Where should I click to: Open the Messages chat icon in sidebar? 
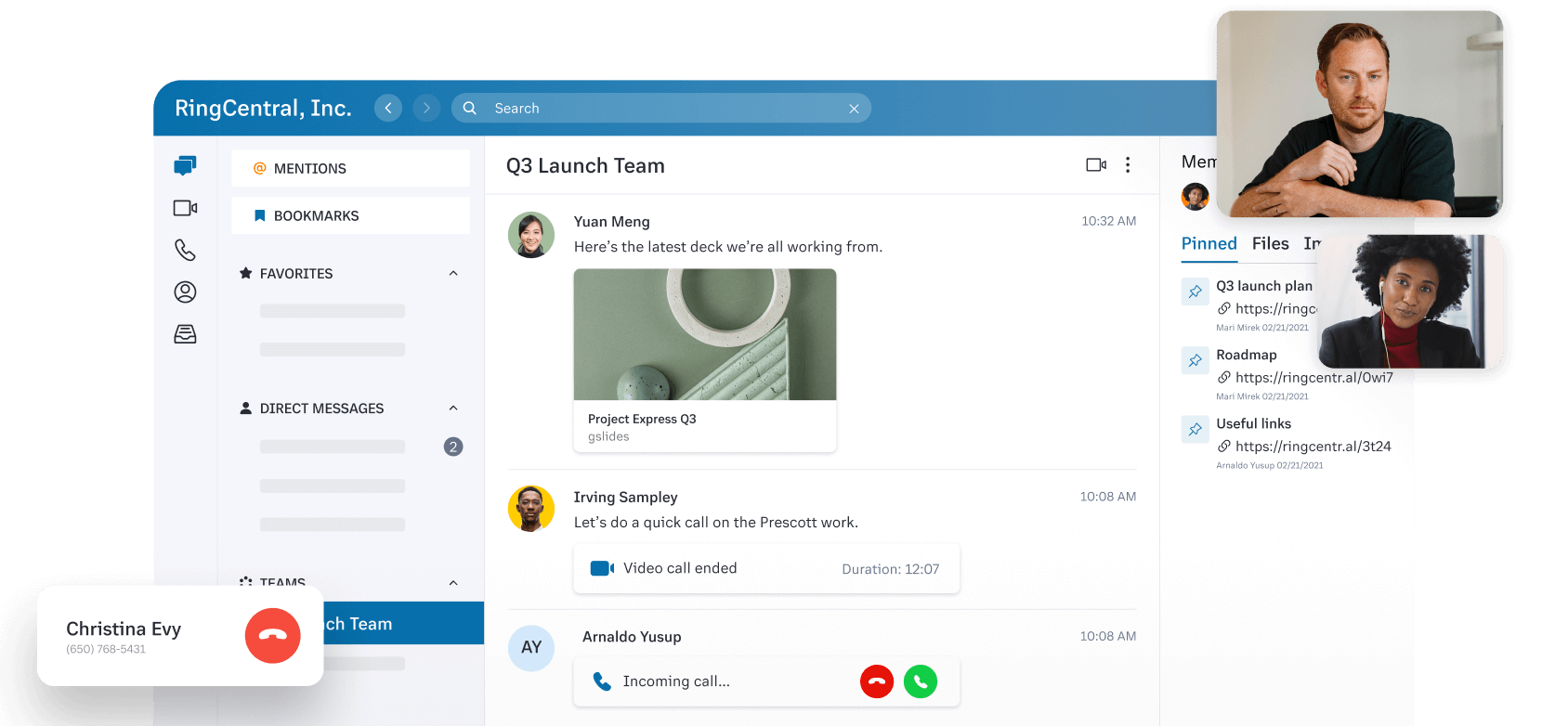(x=185, y=166)
